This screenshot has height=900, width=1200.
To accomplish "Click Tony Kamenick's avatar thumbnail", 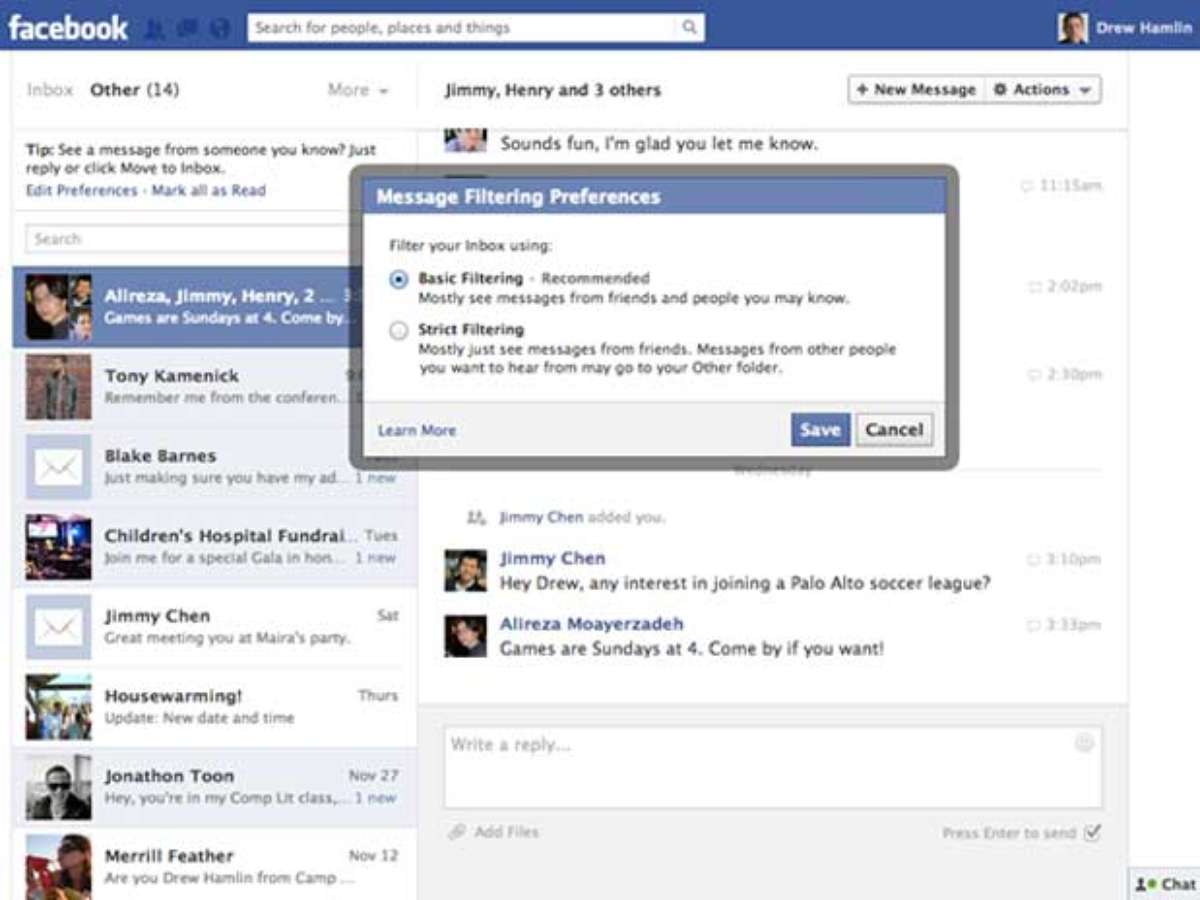I will (58, 387).
